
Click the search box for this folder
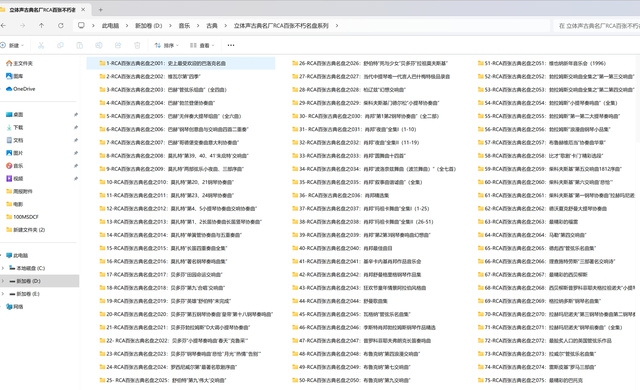pos(597,26)
